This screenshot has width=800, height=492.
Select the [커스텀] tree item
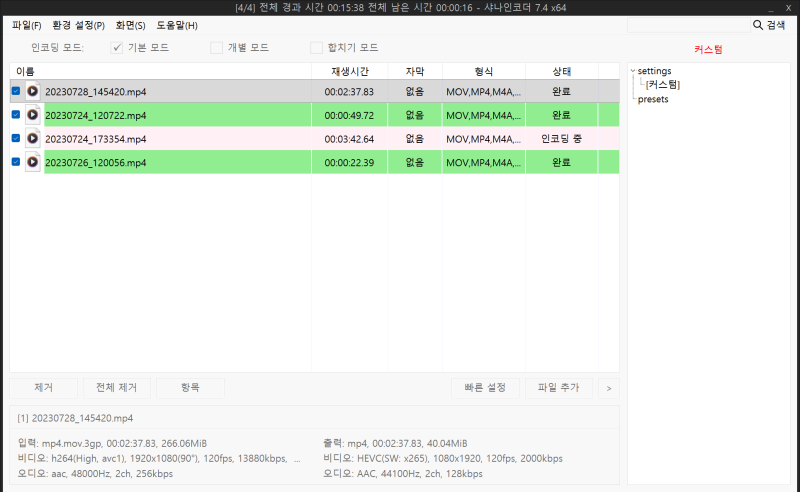pyautogui.click(x=663, y=85)
